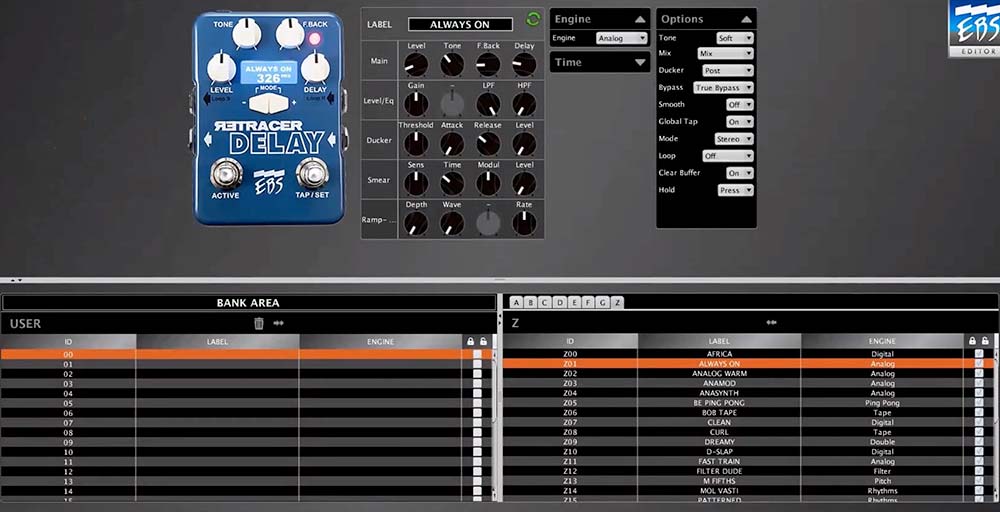Click the MODE selector switch on pedal
The width and height of the screenshot is (1000, 512).
pos(269,103)
